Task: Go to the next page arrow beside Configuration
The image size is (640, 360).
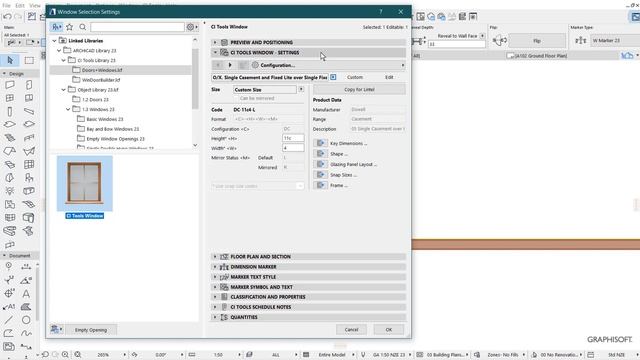Action: coord(230,65)
